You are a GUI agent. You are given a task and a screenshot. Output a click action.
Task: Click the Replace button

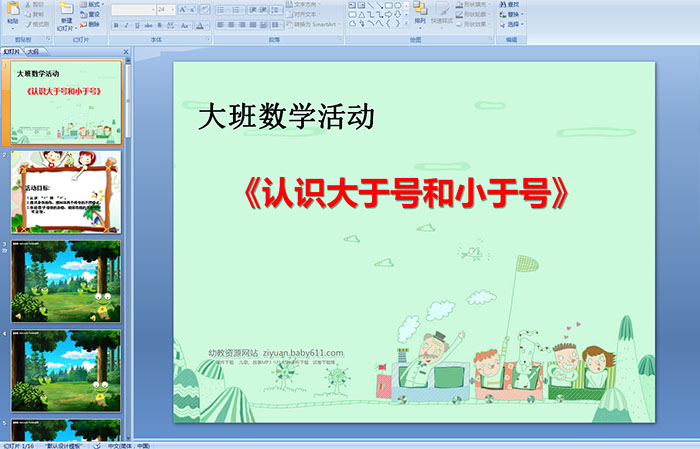click(512, 15)
